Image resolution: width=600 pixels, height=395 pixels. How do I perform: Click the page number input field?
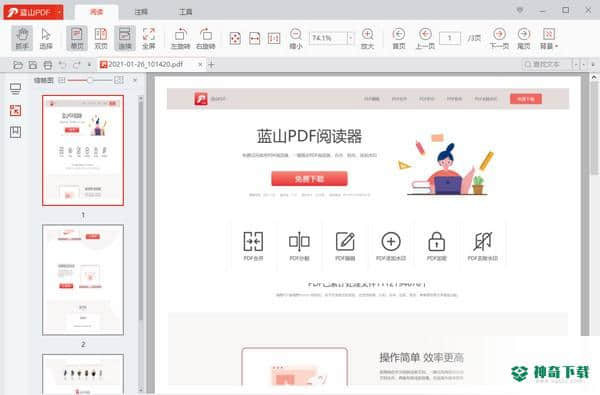[450, 38]
